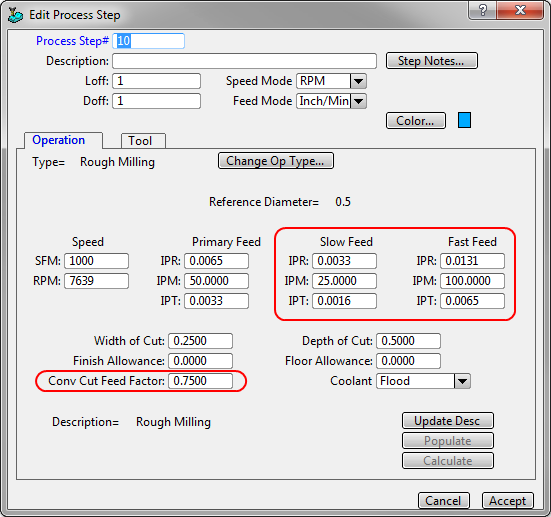Click the Conv Cut Feed Factor field
Image resolution: width=551 pixels, height=517 pixels.
[200, 381]
